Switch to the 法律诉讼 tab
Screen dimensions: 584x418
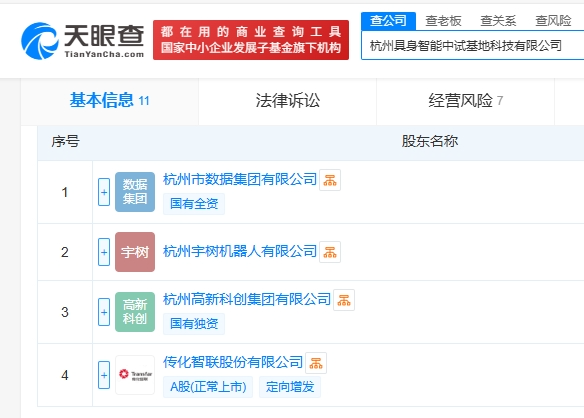click(288, 101)
